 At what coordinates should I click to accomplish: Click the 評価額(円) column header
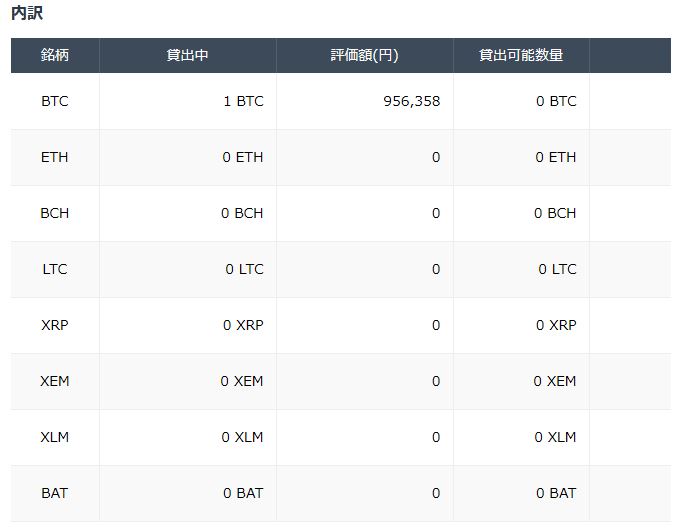point(365,55)
